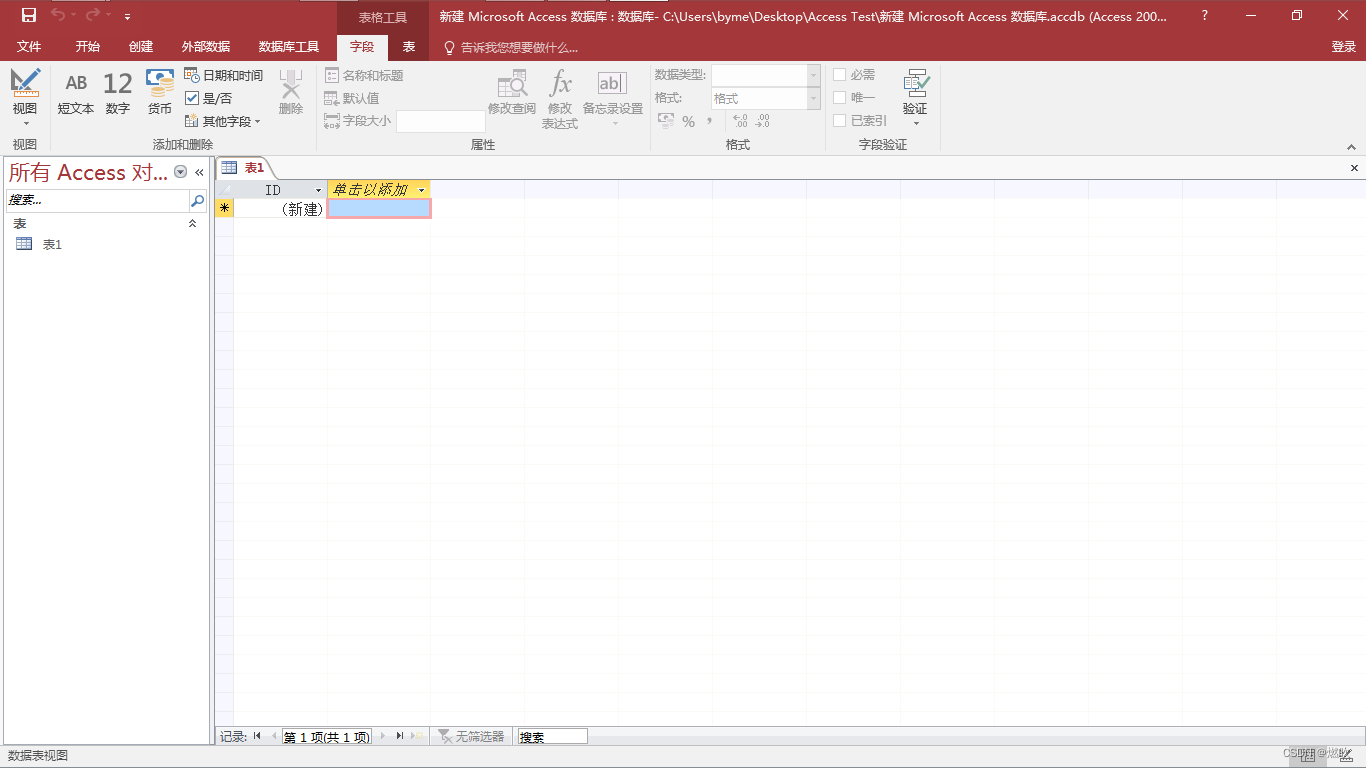Click decrease decimal places icon

pyautogui.click(x=763, y=121)
